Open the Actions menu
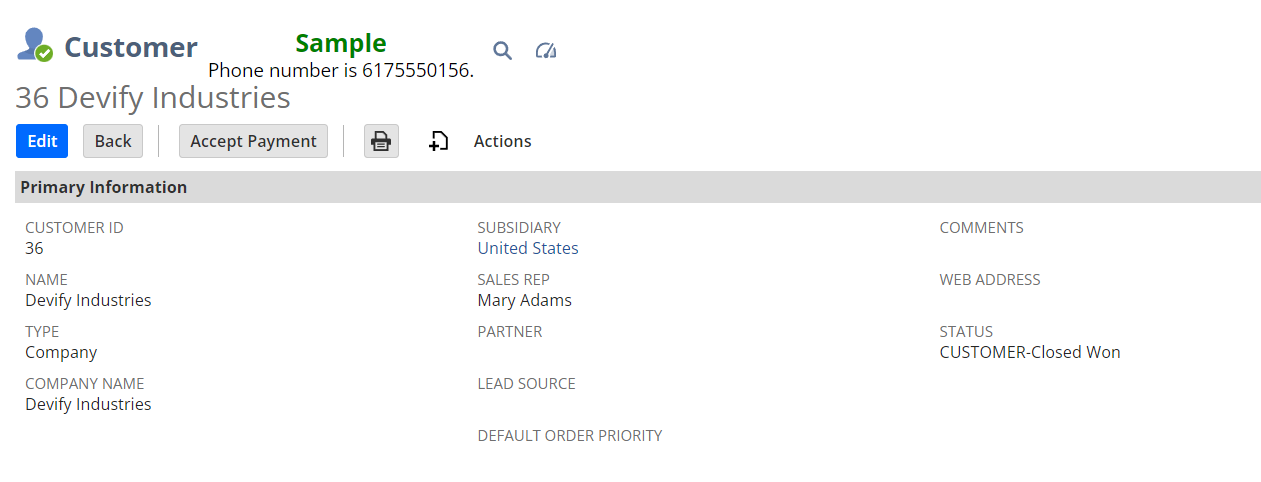 (x=502, y=141)
